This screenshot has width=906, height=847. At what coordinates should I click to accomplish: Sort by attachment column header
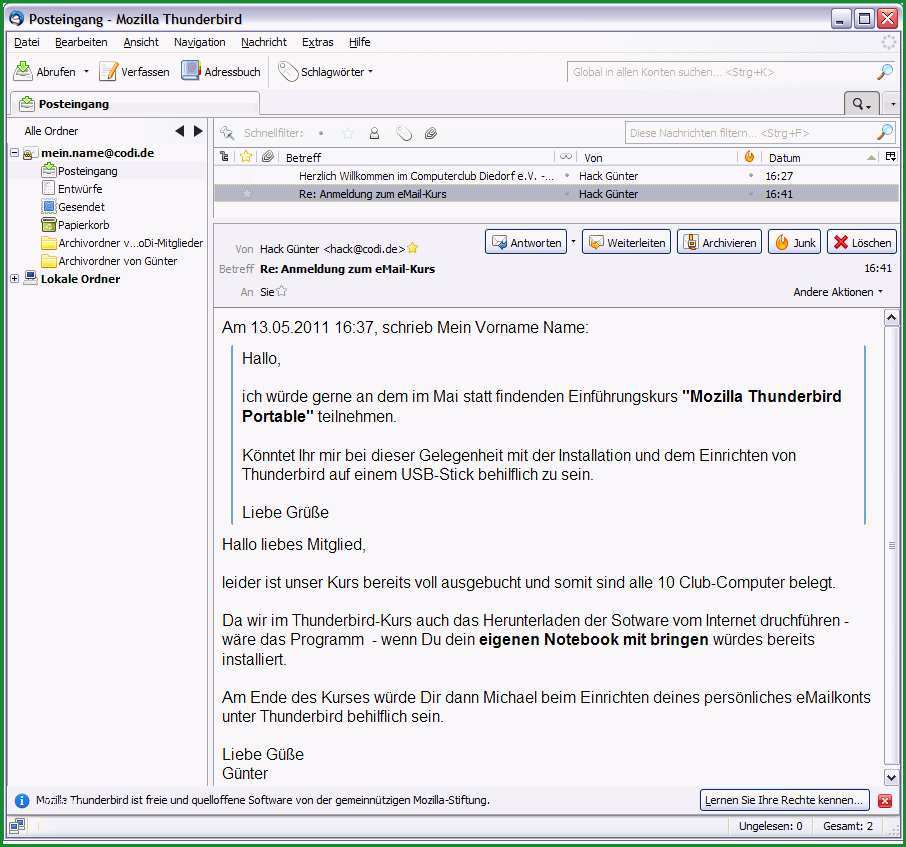click(x=268, y=157)
